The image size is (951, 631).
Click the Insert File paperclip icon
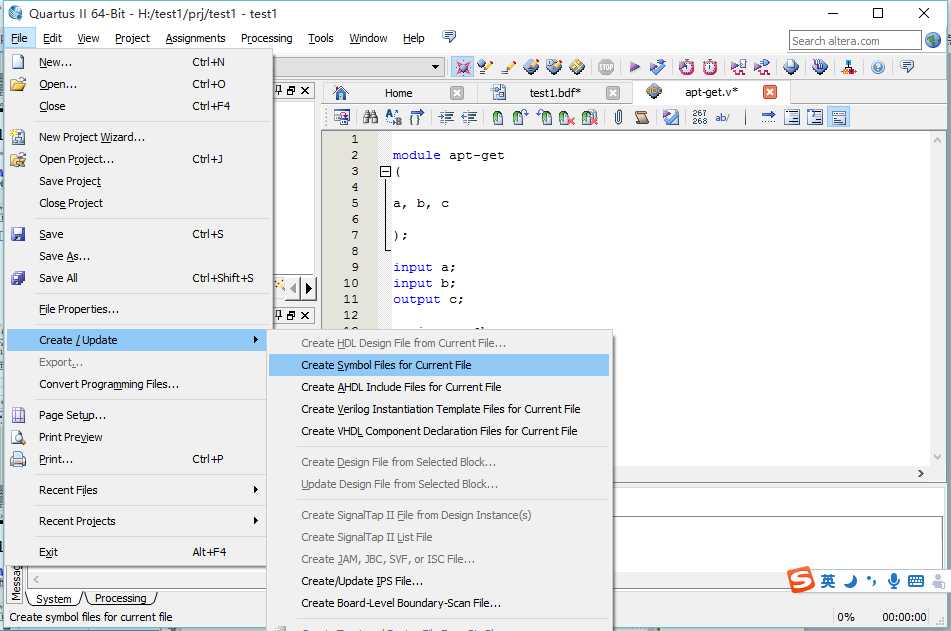(618, 116)
